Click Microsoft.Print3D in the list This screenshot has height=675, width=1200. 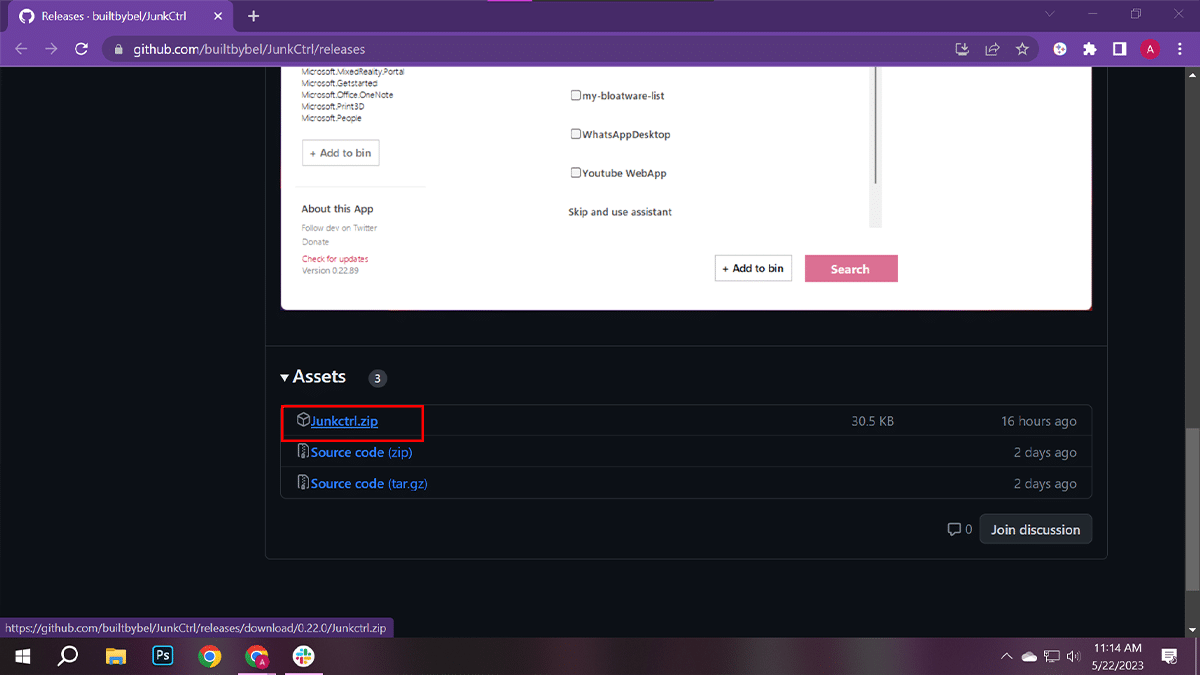(x=334, y=106)
